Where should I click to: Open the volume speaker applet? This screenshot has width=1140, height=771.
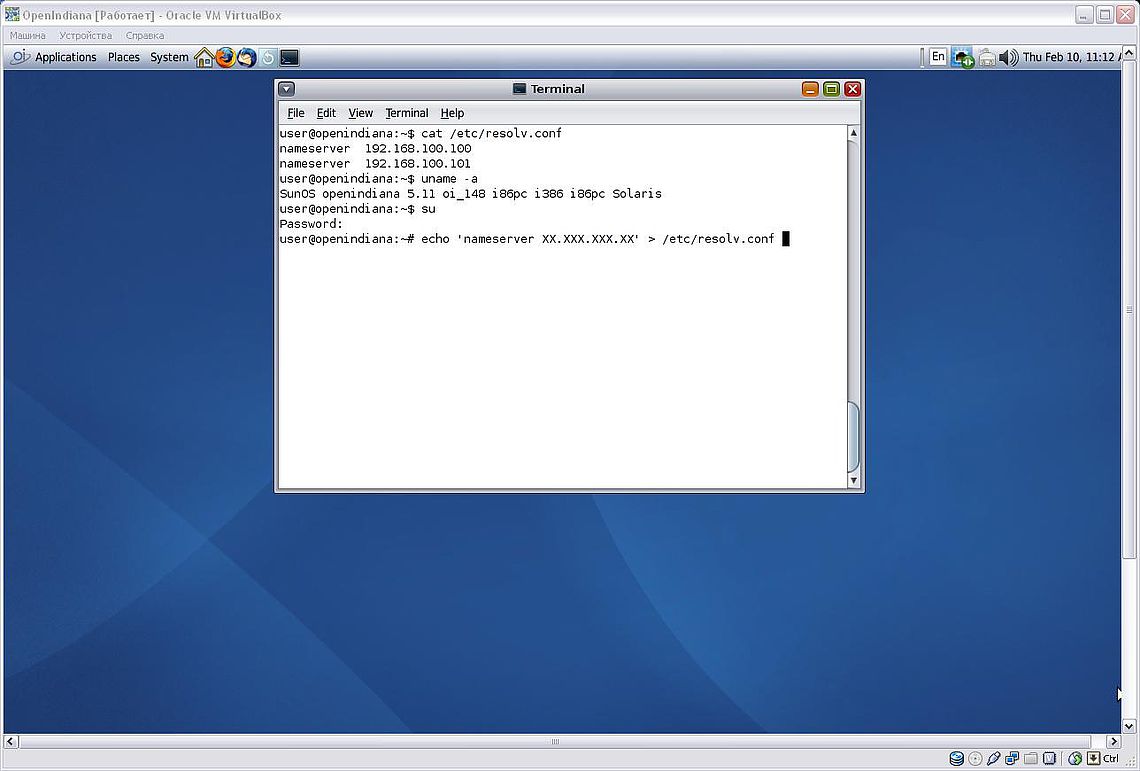[x=1008, y=57]
